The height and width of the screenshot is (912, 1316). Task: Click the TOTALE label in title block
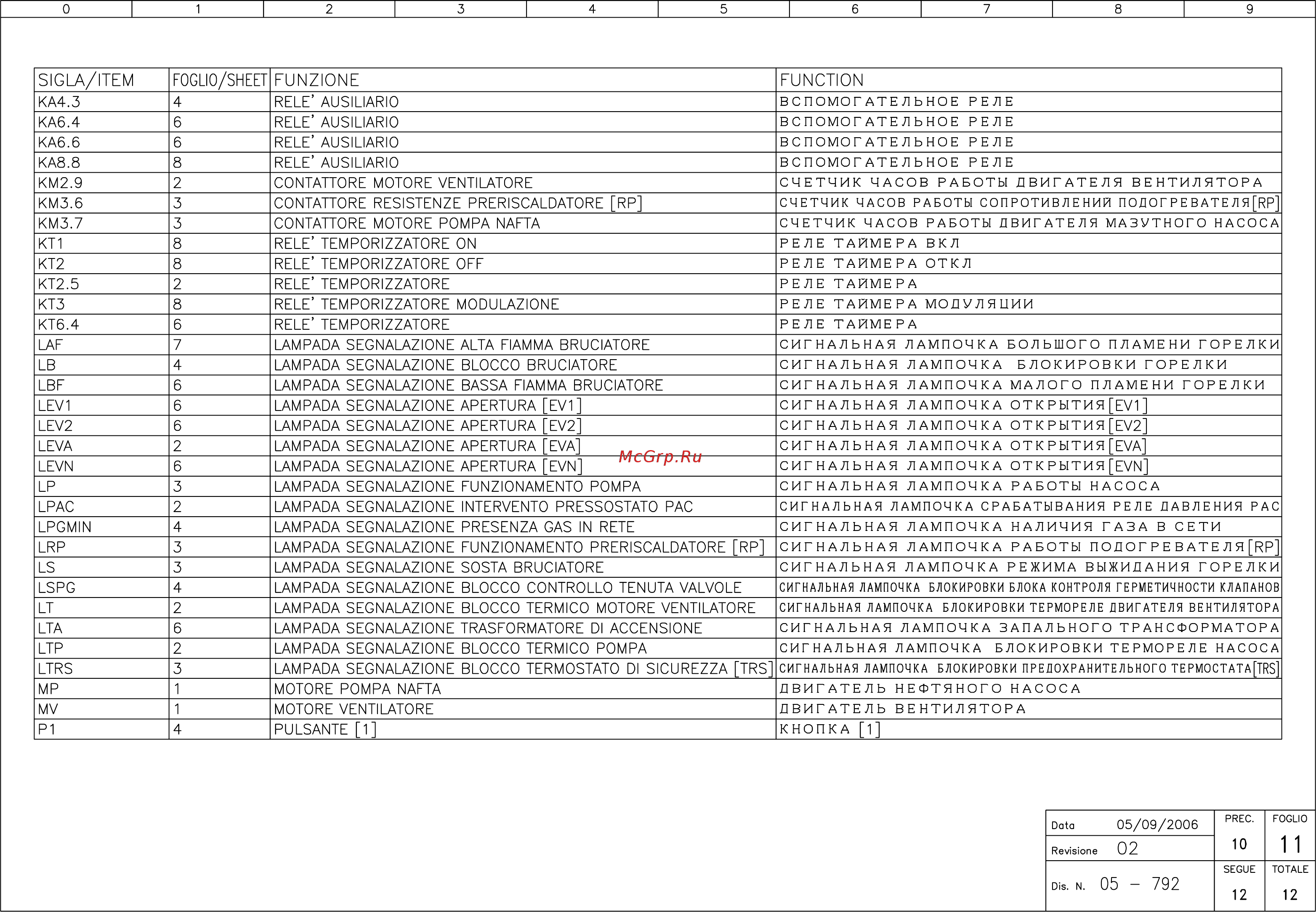(x=1290, y=869)
